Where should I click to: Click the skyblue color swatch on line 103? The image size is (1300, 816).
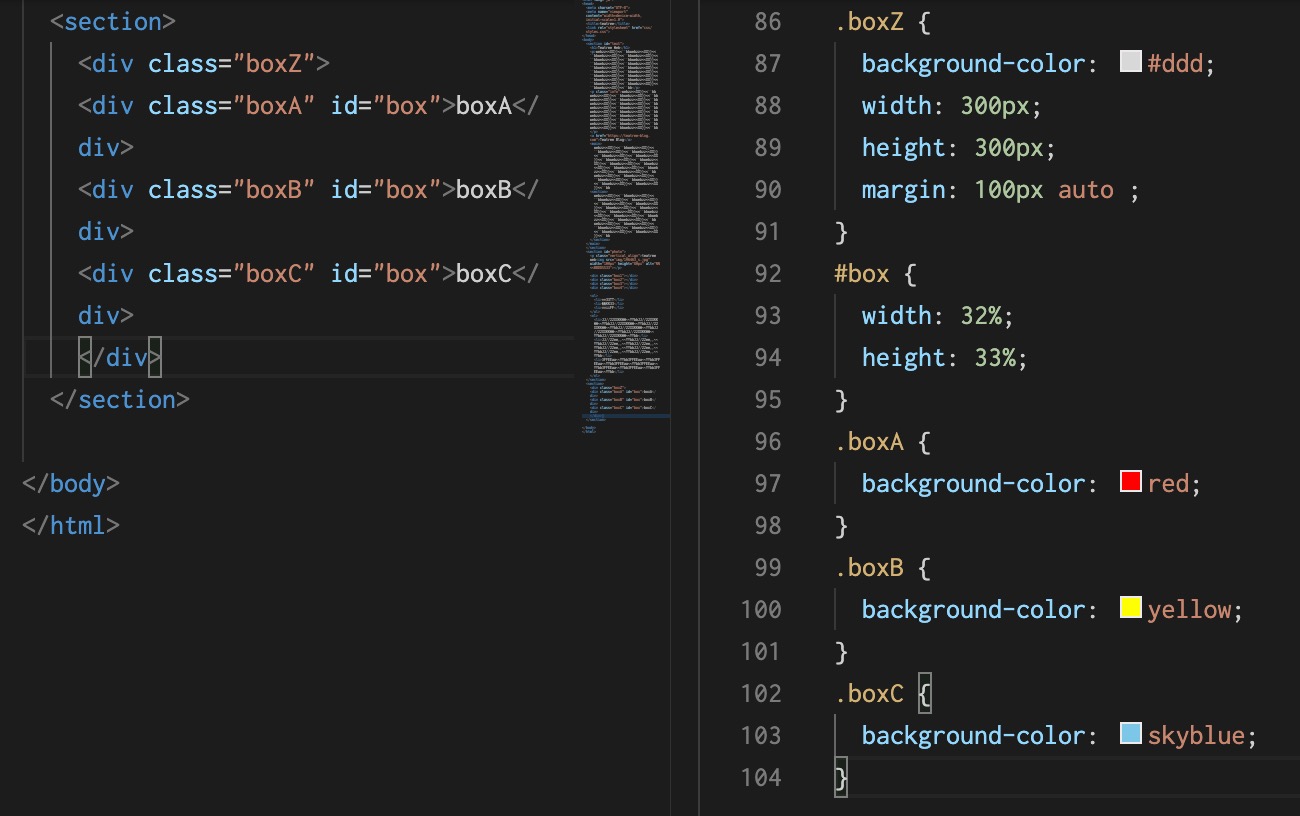(x=1129, y=733)
